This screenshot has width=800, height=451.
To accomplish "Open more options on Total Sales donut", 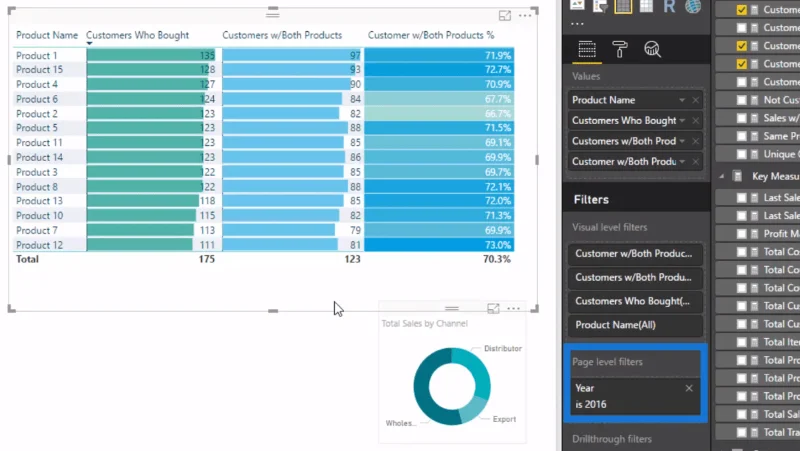I will (514, 308).
